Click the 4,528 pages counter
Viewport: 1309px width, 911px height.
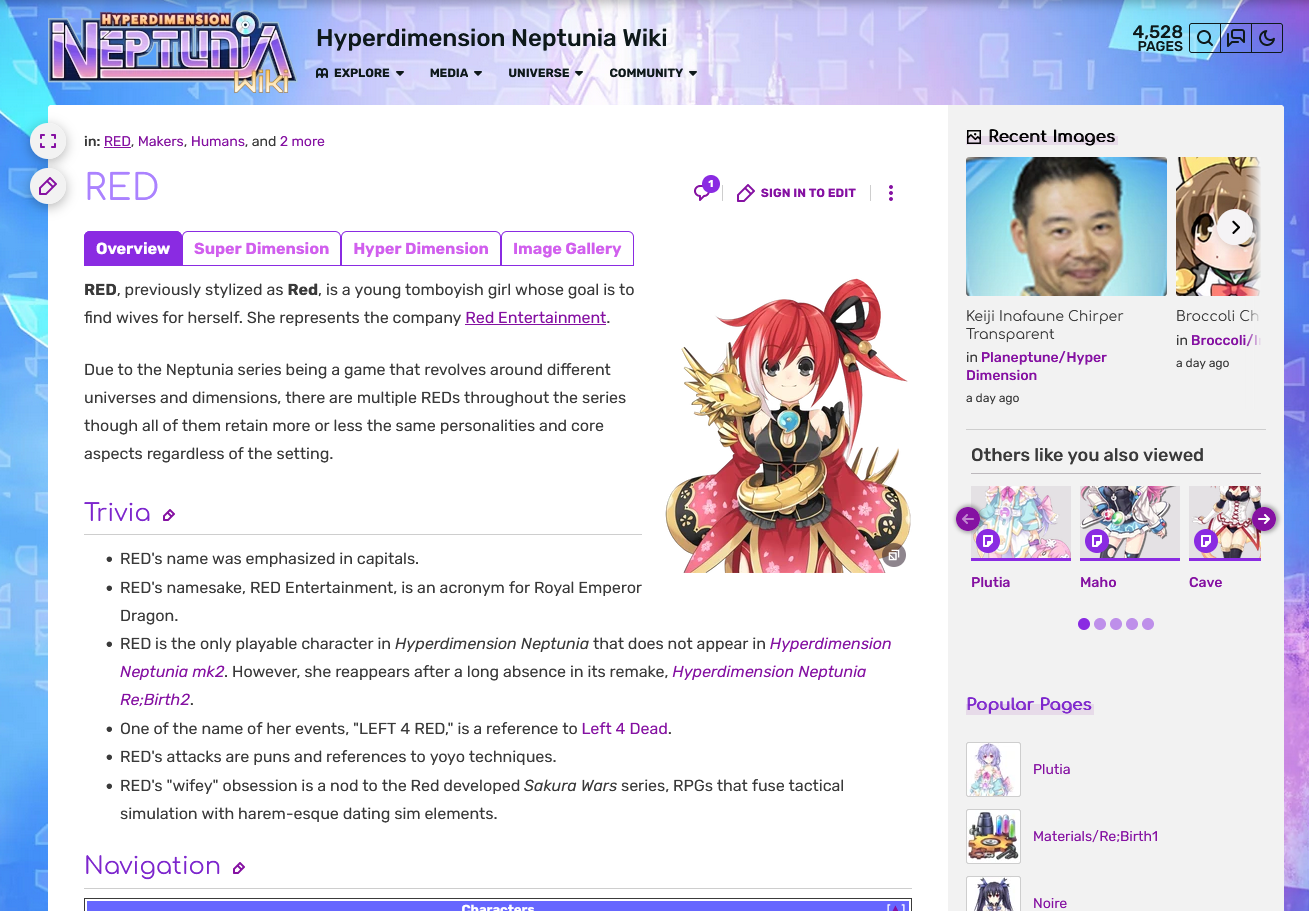point(1157,38)
